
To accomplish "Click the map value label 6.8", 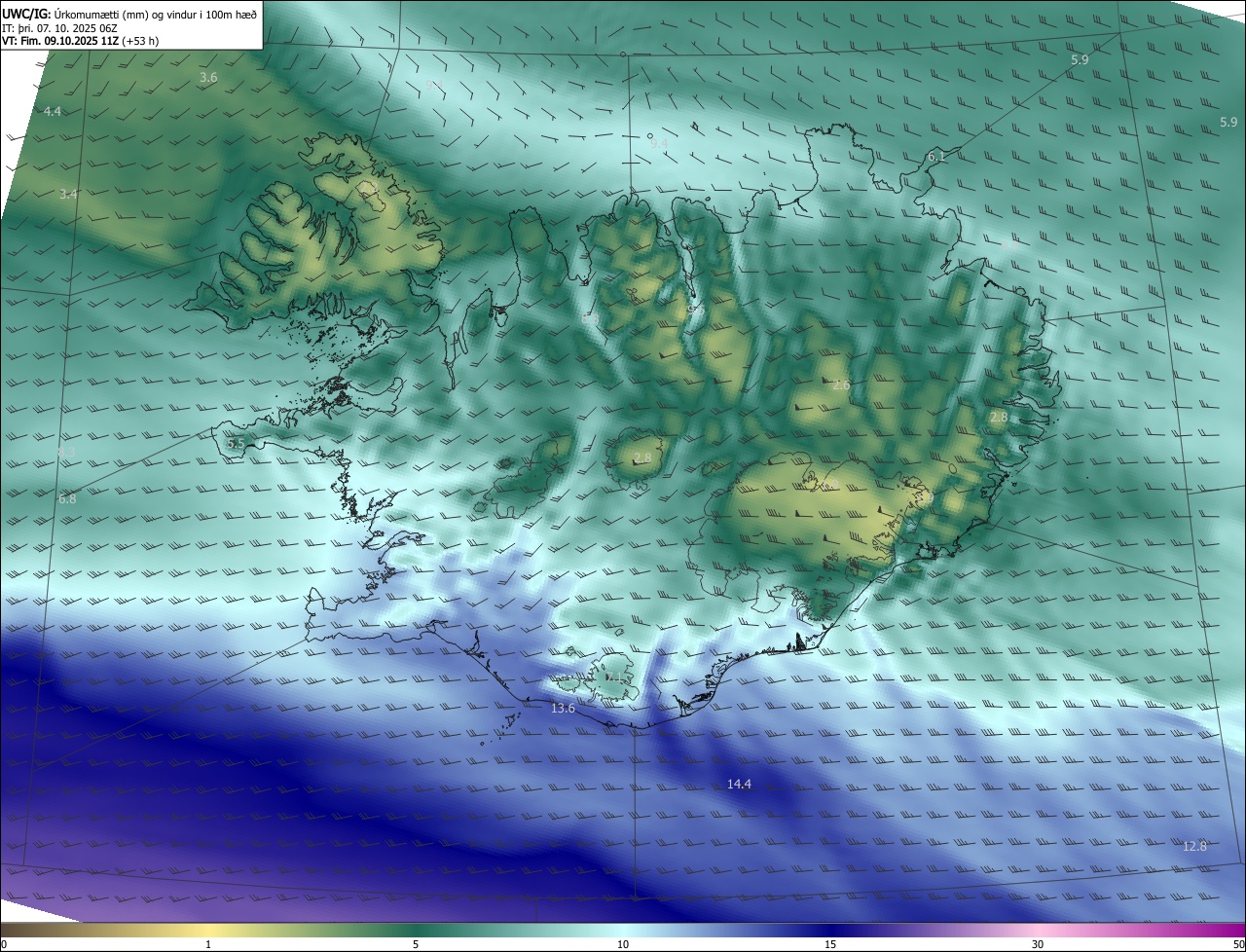I will (67, 499).
